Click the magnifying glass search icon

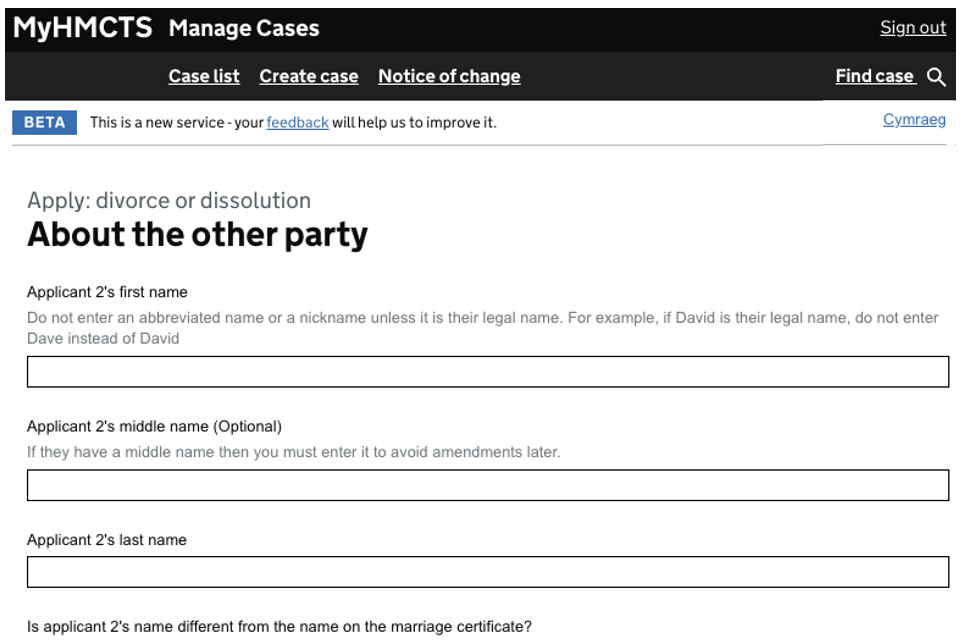[936, 77]
